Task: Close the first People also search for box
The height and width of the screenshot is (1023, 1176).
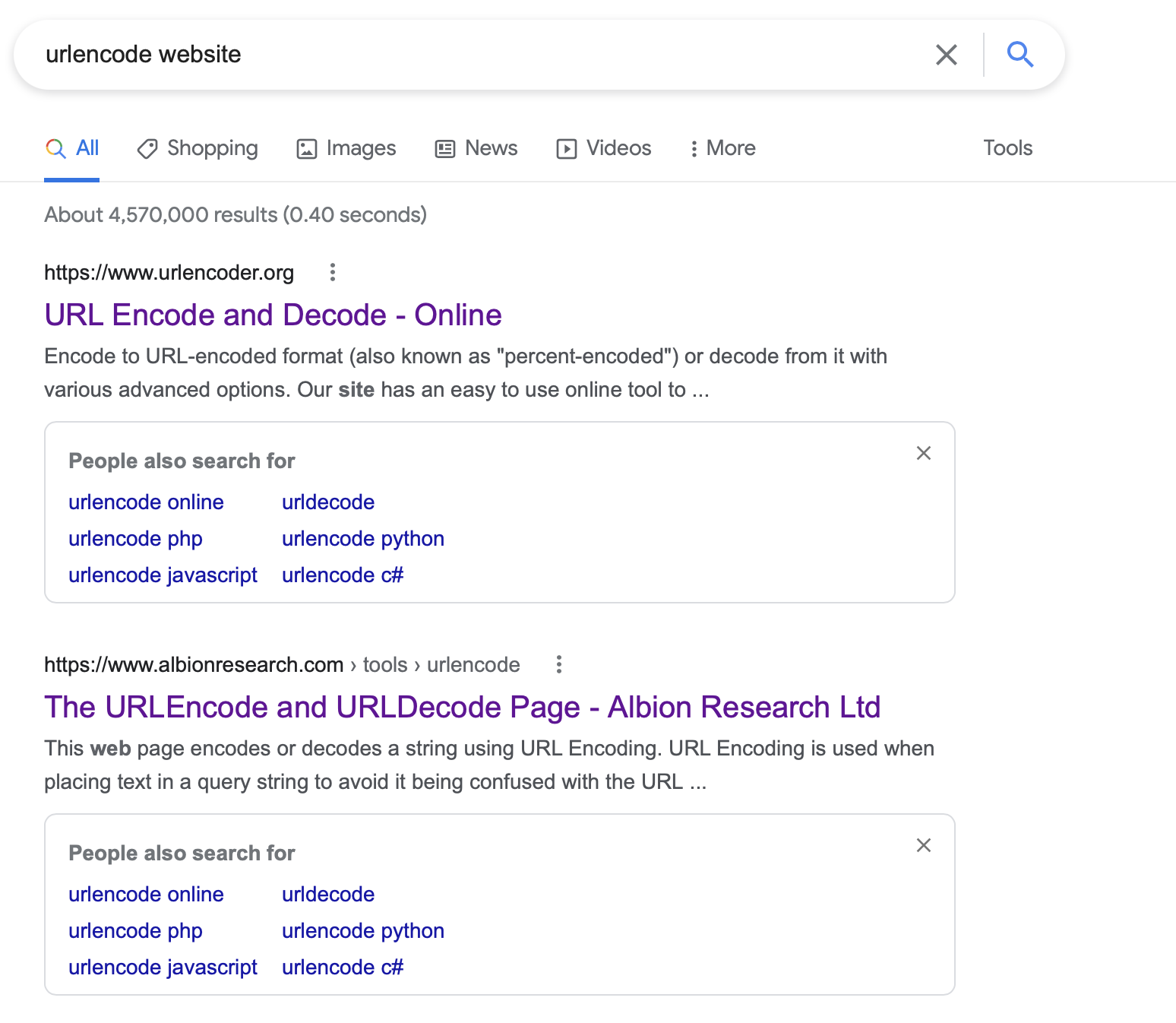Action: [923, 453]
